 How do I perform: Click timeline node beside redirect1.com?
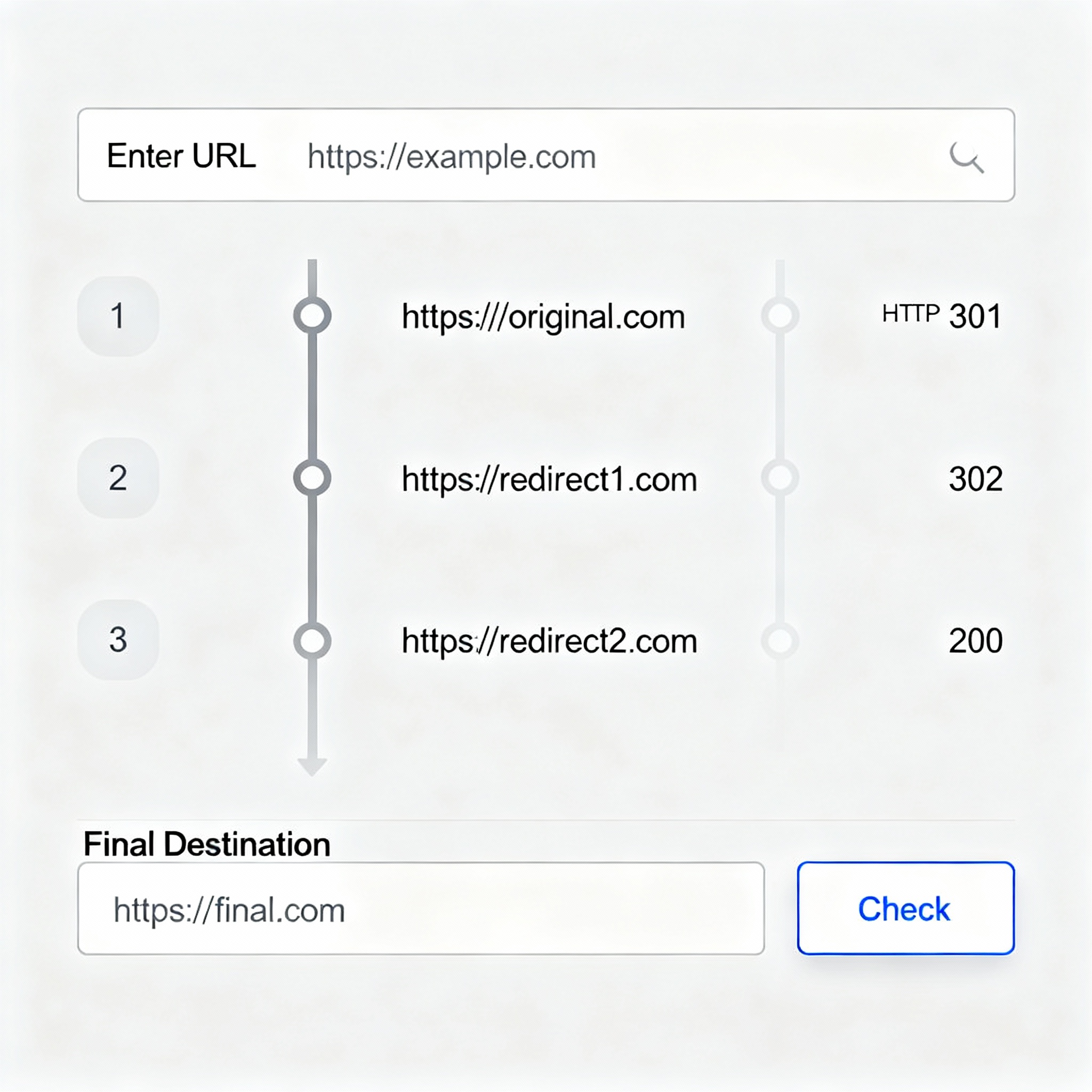tap(312, 478)
